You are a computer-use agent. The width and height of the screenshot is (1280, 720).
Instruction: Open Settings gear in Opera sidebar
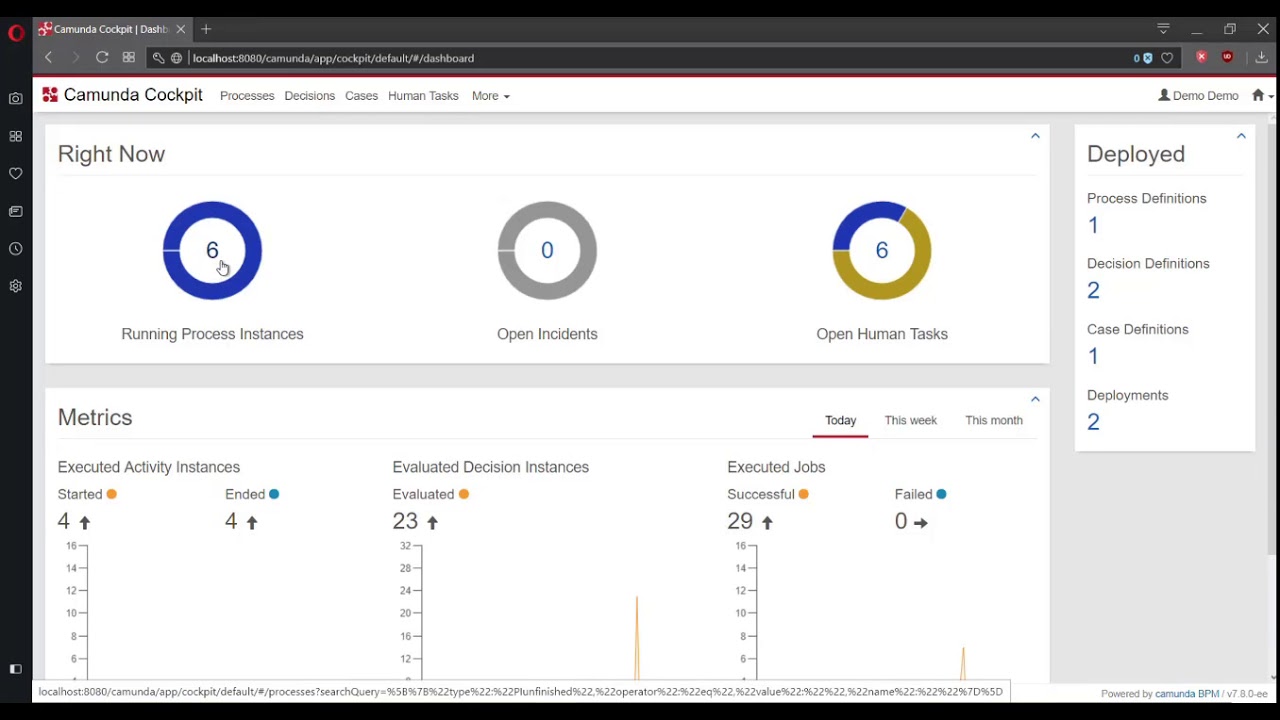click(x=16, y=286)
